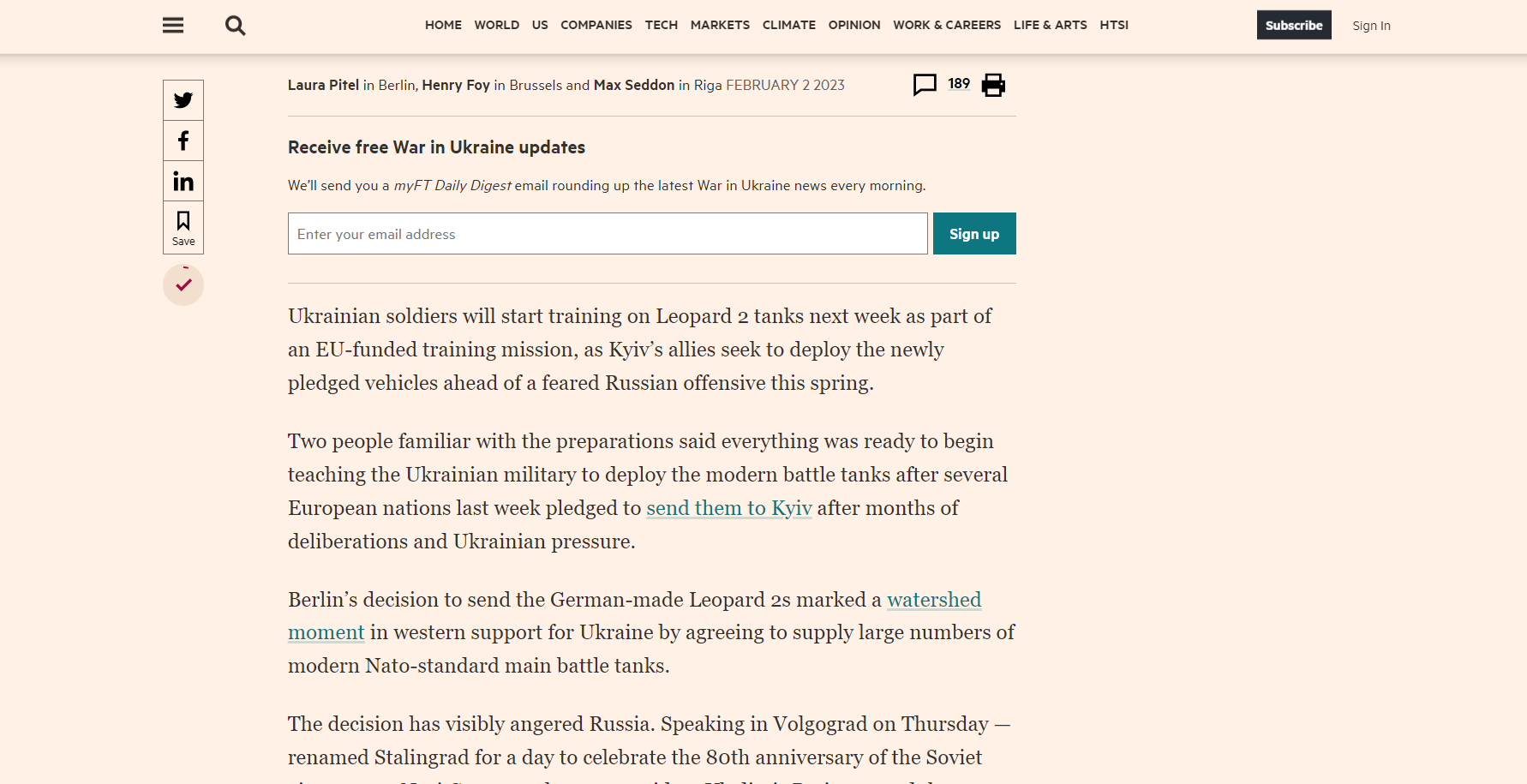Select the Opinion menu item

[854, 25]
